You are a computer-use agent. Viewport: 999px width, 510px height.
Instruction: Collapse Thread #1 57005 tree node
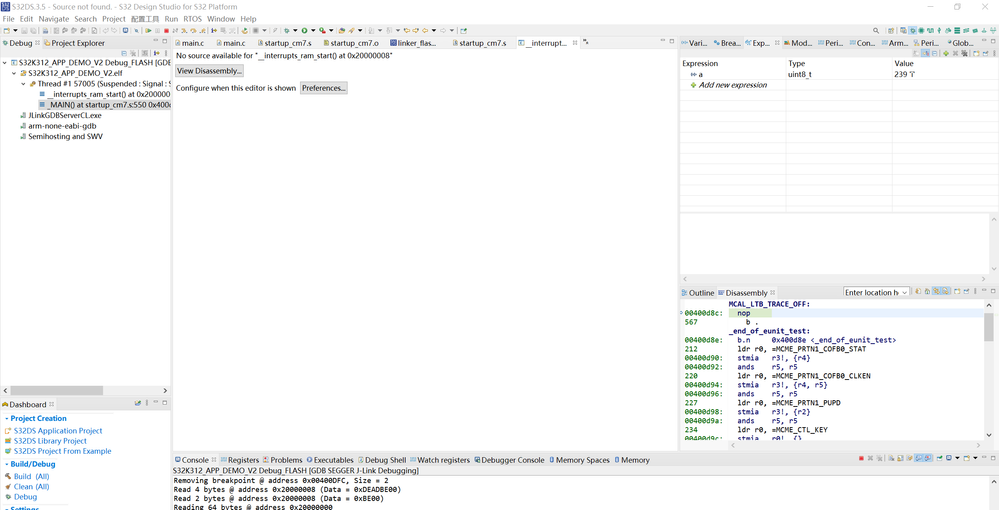tap(23, 84)
